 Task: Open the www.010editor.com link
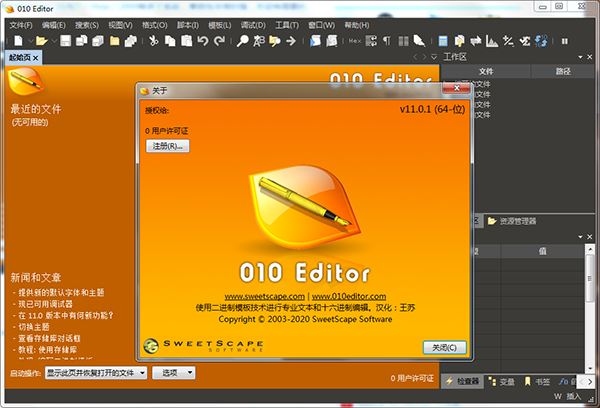point(349,296)
